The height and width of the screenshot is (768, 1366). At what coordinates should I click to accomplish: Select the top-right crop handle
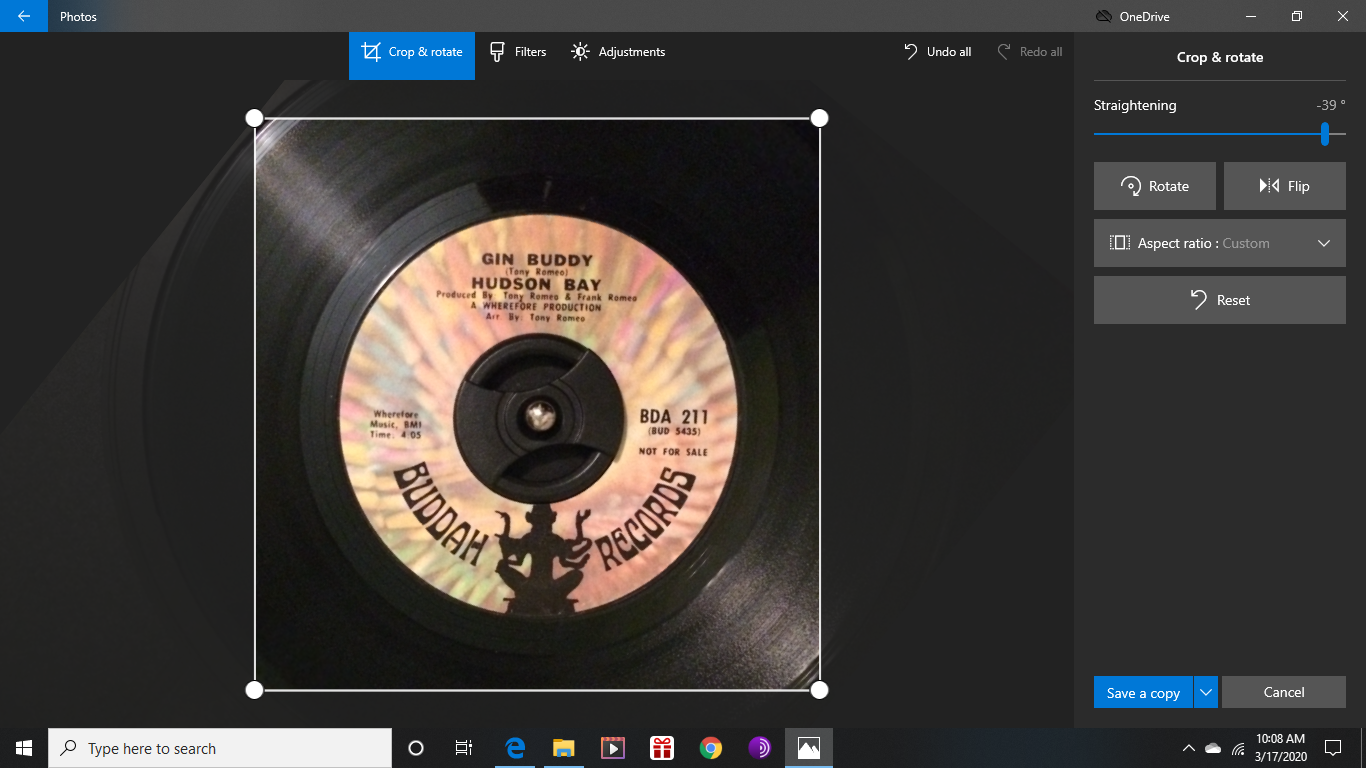click(x=819, y=118)
